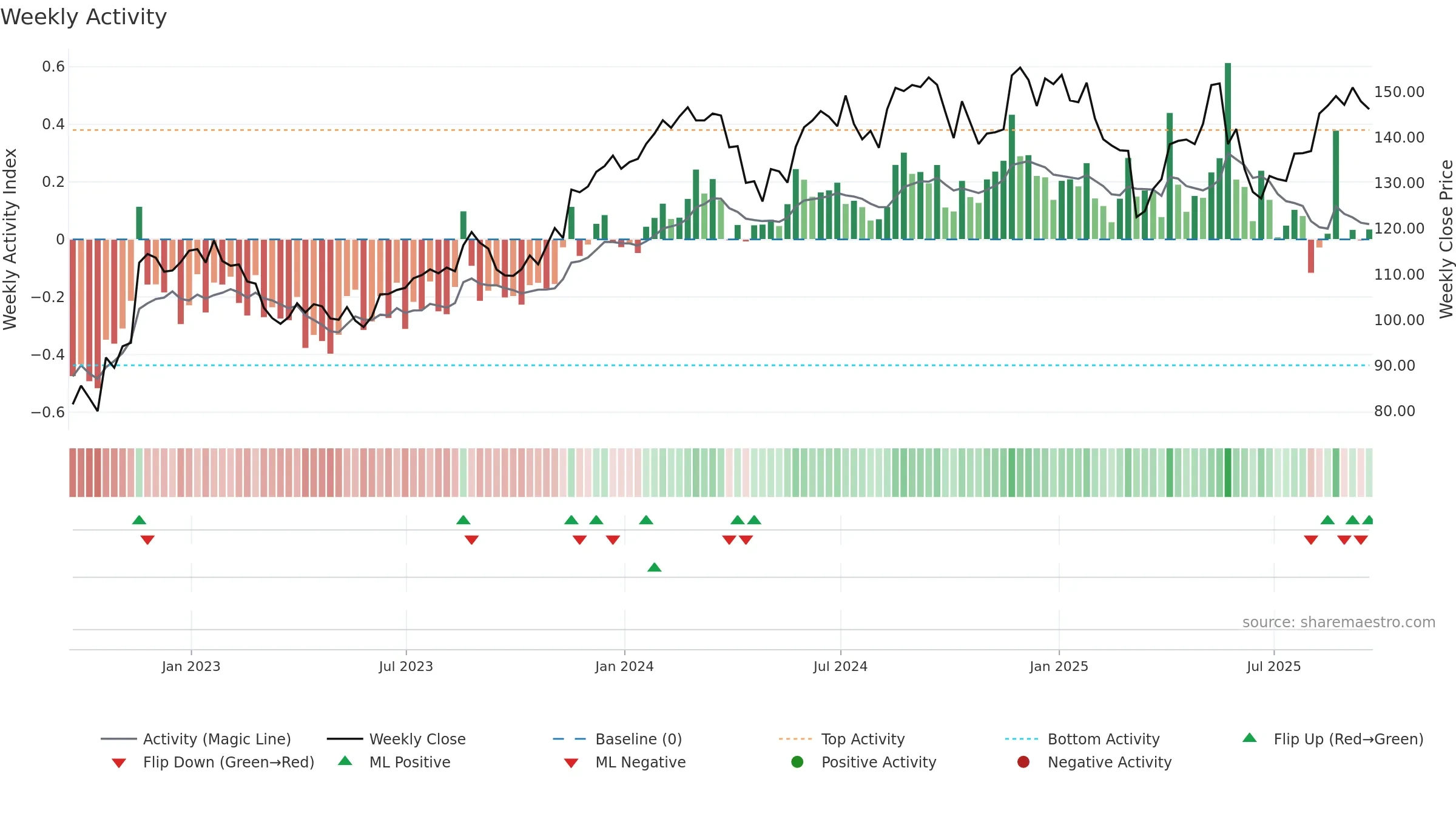Viewport: 1456px width, 819px height.
Task: Click the flip-up triangle after Jul 2023
Action: click(463, 520)
